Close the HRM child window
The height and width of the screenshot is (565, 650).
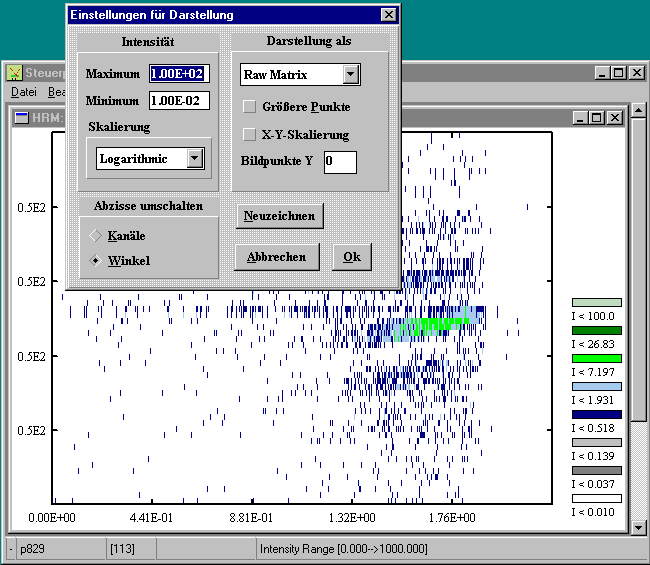[615, 118]
